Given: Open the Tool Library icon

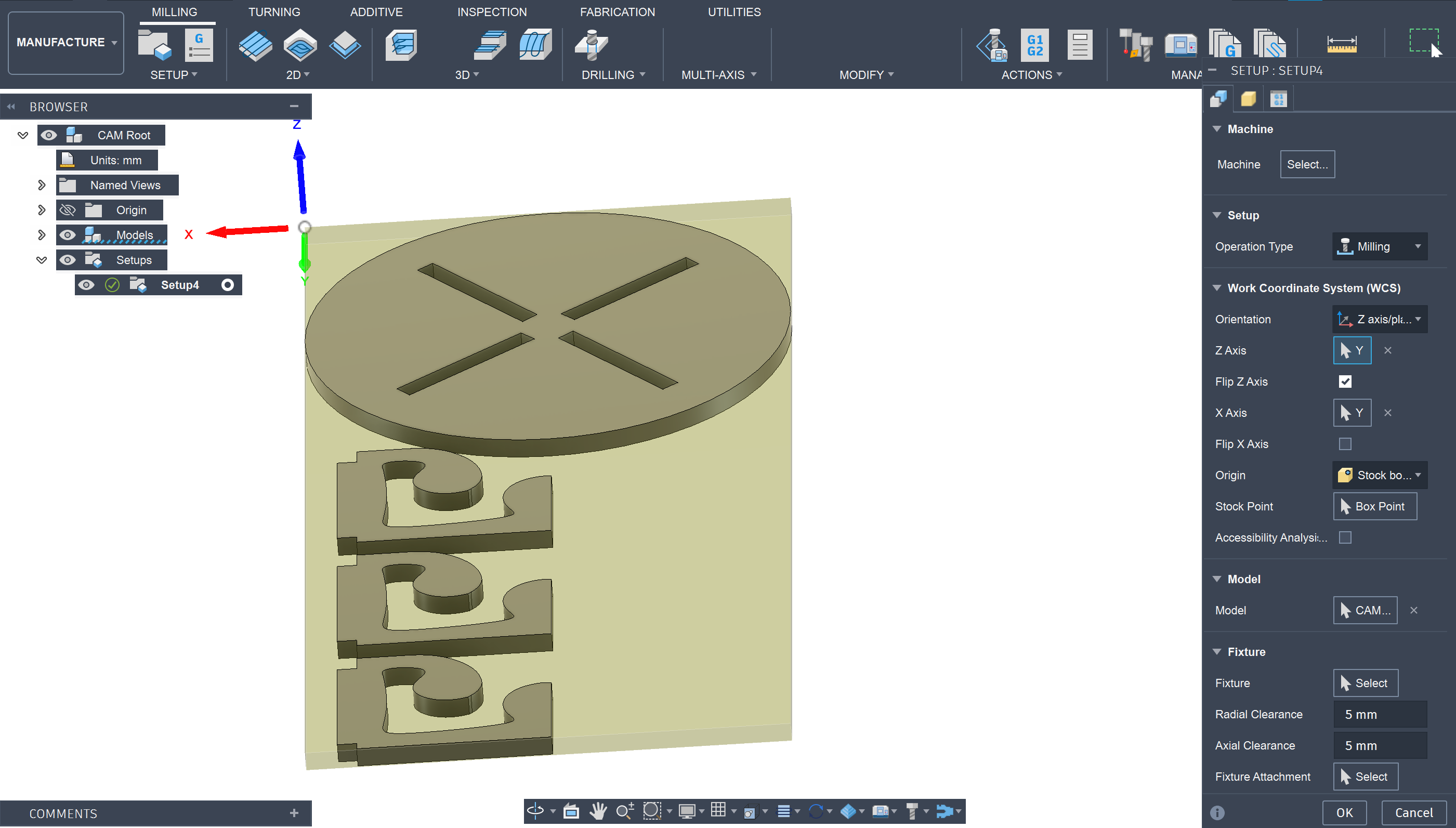Looking at the screenshot, I should click(x=1135, y=45).
